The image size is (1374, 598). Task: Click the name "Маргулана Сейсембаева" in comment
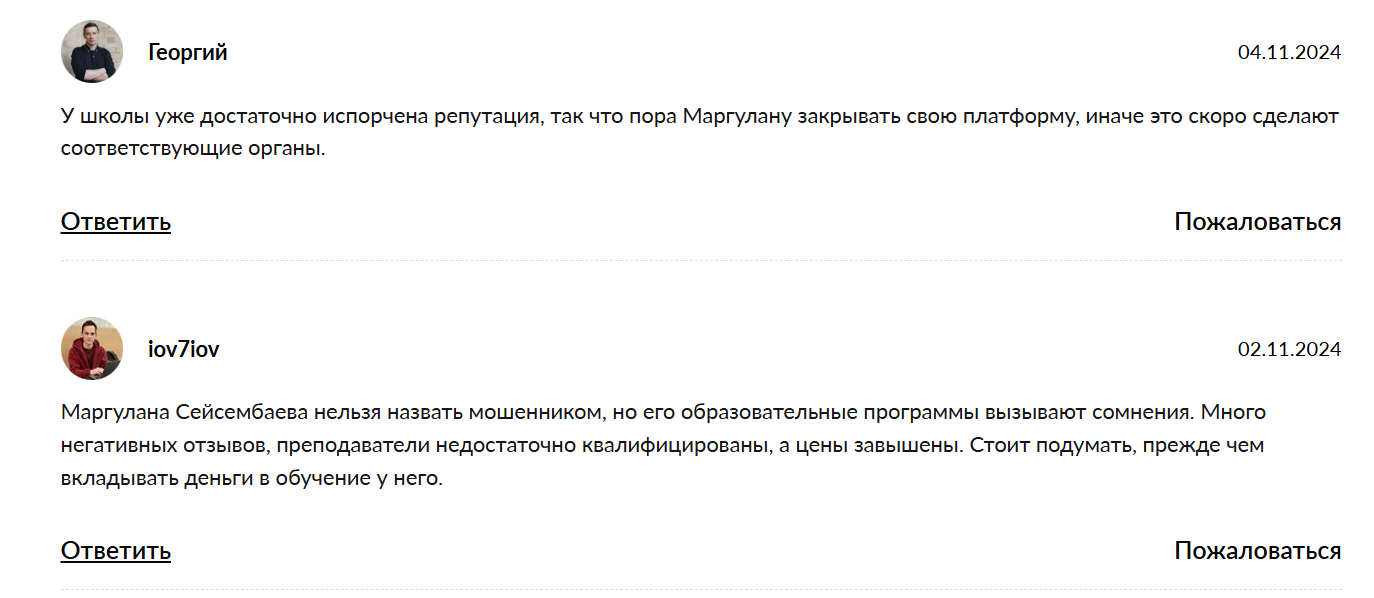coord(186,412)
